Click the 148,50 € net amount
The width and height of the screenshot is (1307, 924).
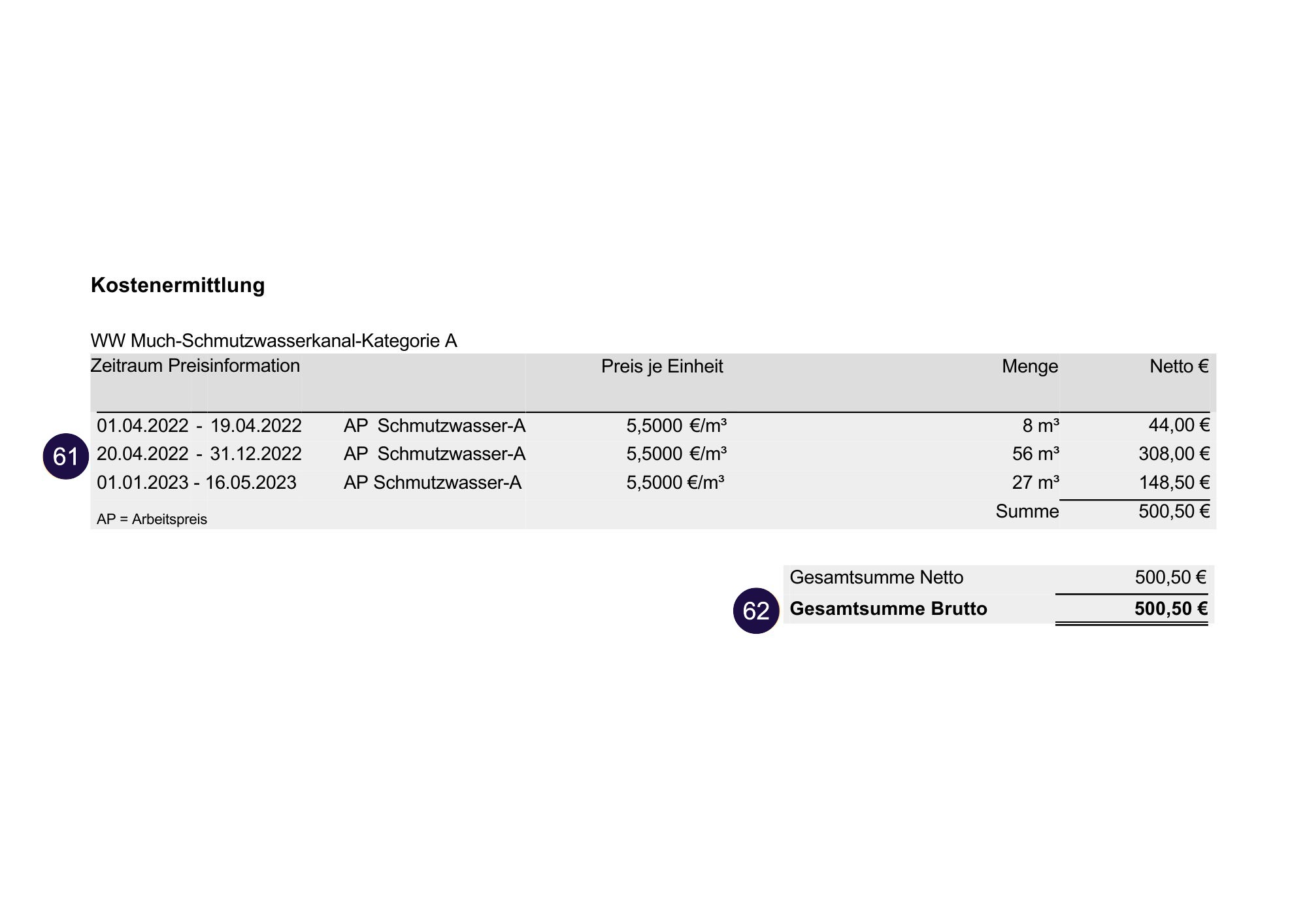(1174, 483)
